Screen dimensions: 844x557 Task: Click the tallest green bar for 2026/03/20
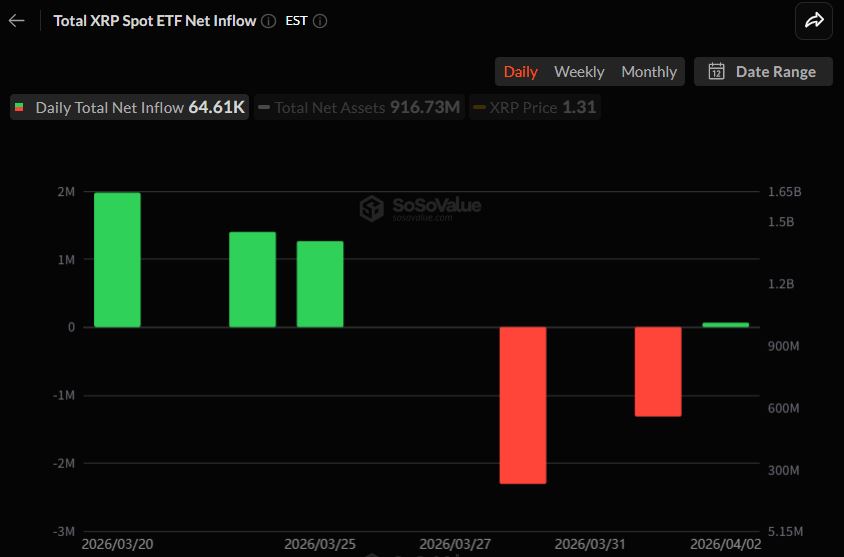pos(117,260)
